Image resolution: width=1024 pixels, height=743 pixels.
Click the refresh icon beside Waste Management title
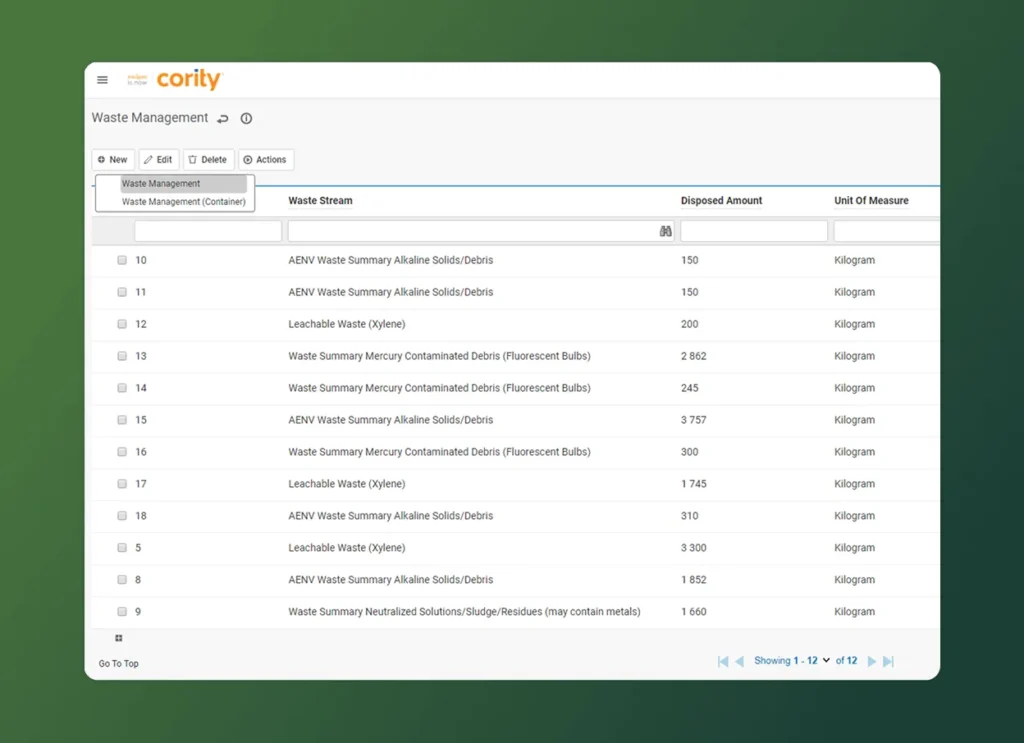(x=222, y=117)
